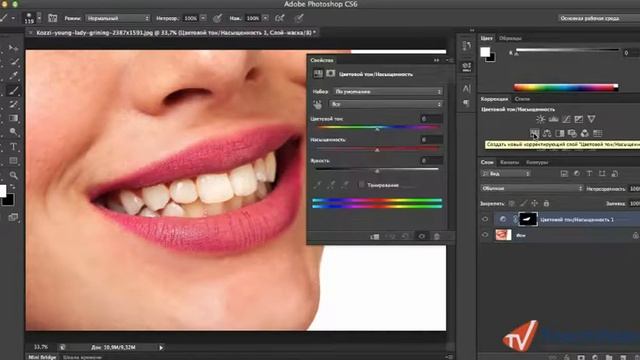Add a Levels adjustment layer

pos(553,119)
